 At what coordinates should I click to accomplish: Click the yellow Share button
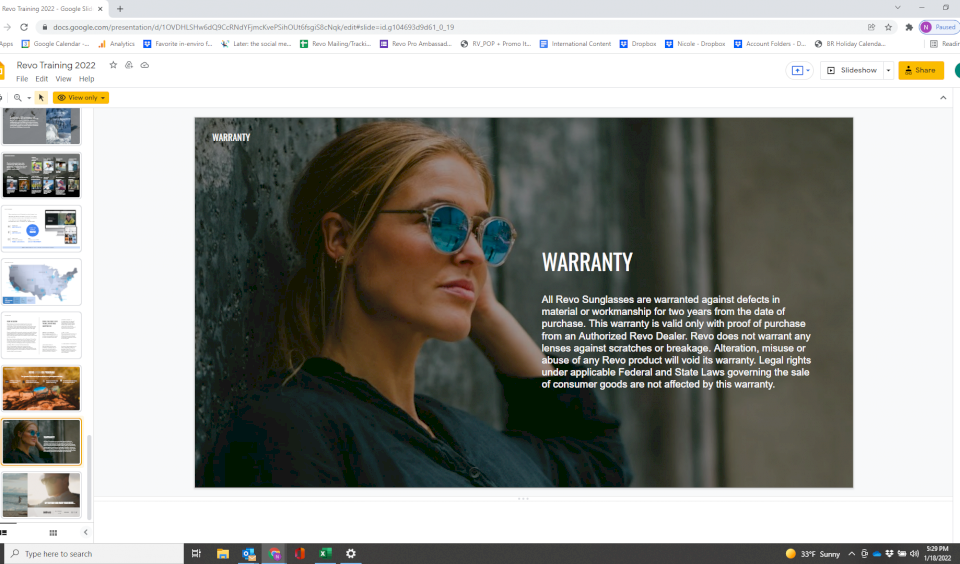click(920, 71)
